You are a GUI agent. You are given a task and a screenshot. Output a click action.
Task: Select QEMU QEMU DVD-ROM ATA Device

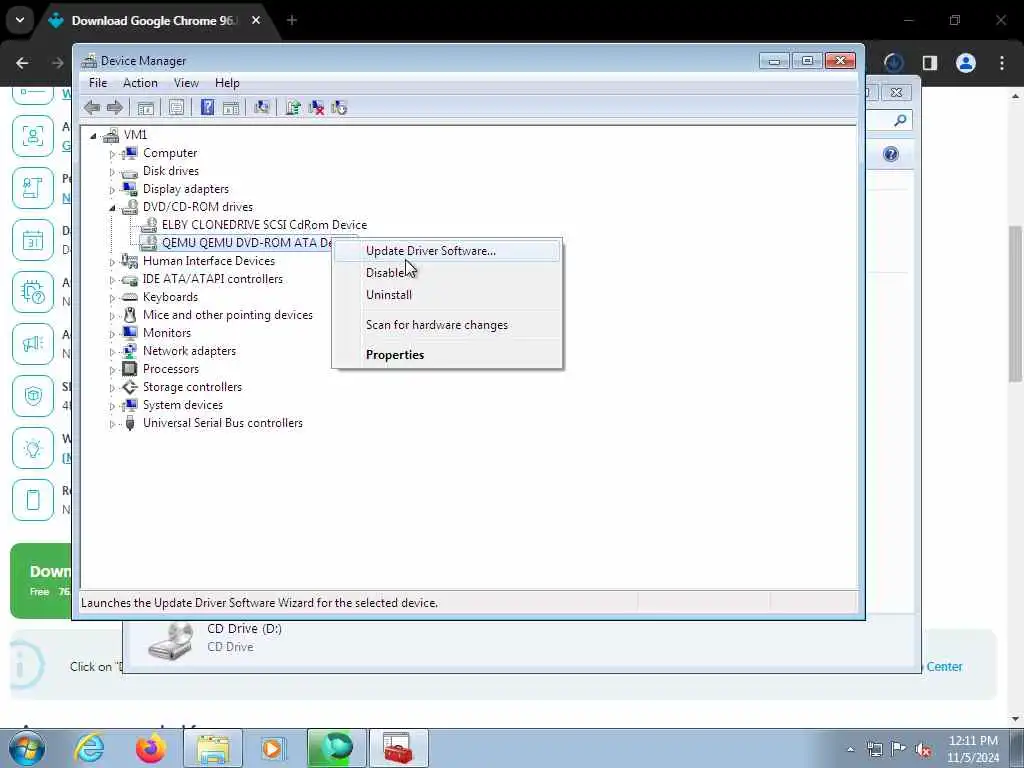pyautogui.click(x=248, y=243)
